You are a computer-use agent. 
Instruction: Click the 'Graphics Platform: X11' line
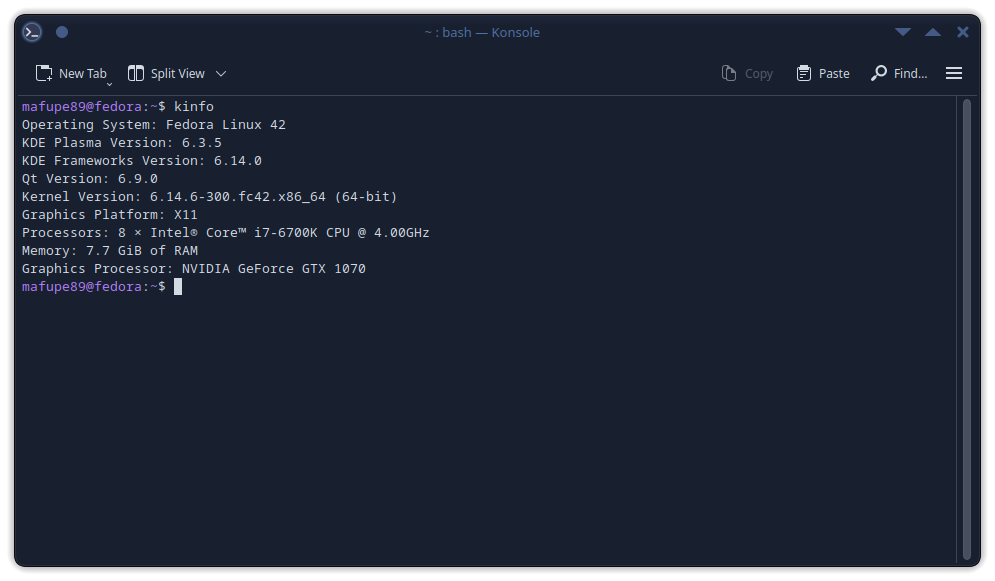[110, 214]
